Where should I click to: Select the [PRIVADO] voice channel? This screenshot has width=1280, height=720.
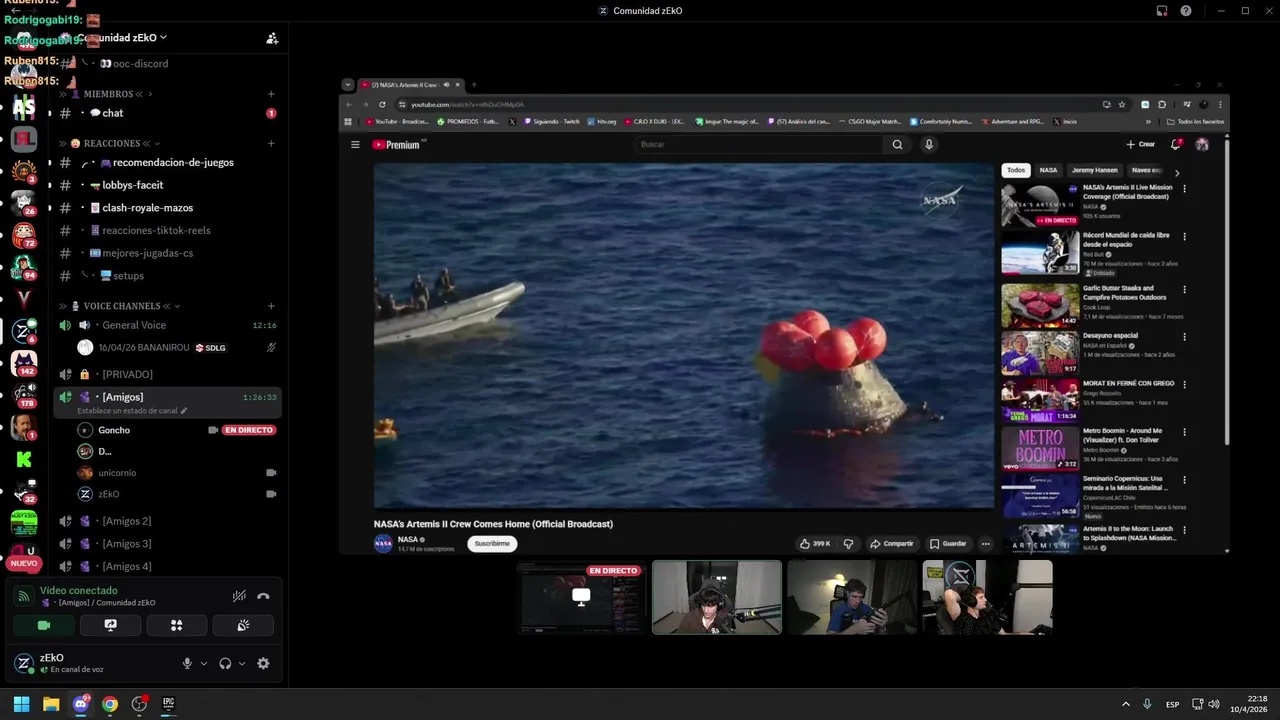click(x=166, y=374)
